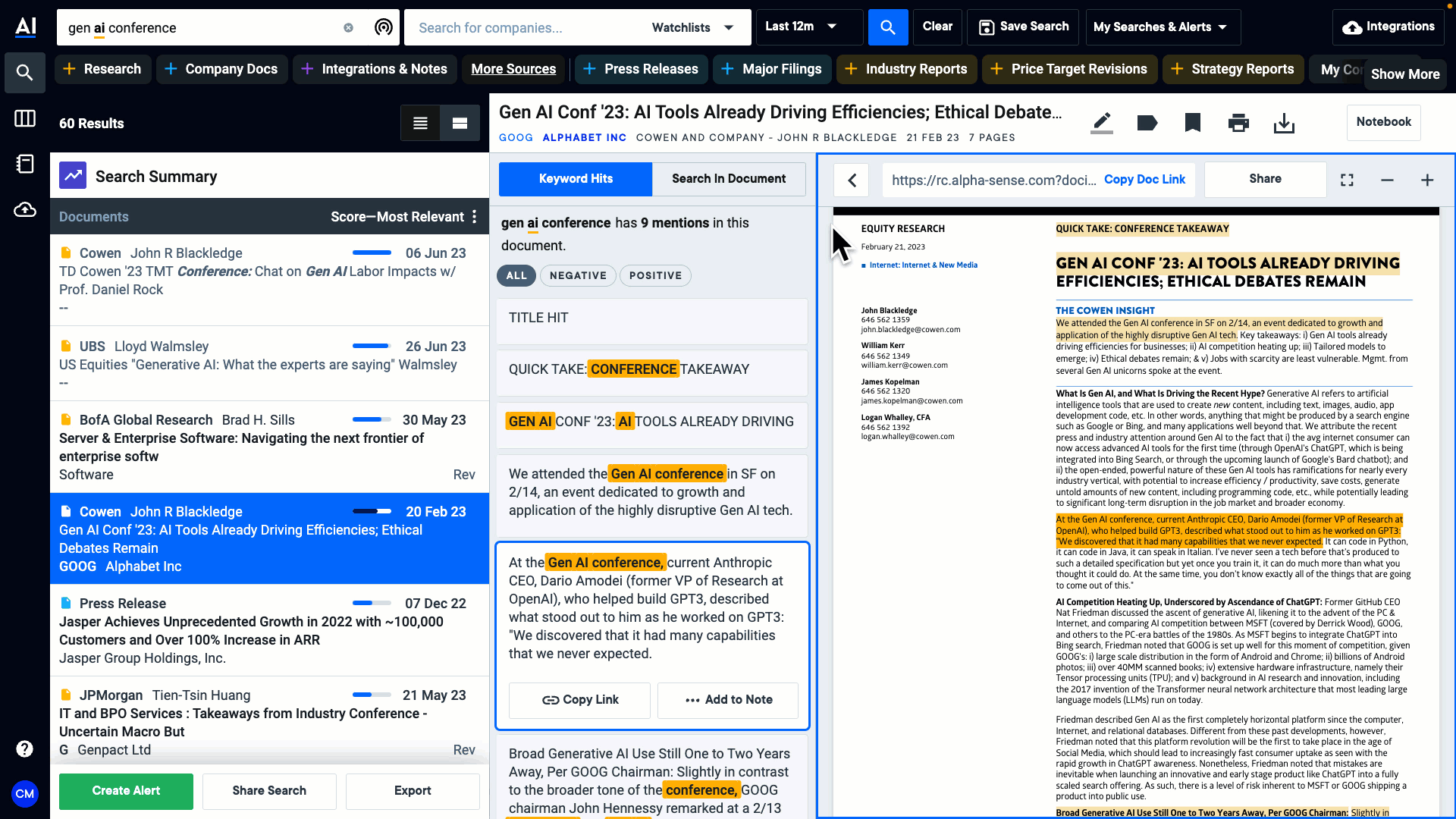
Task: Download the current document
Action: [1284, 123]
